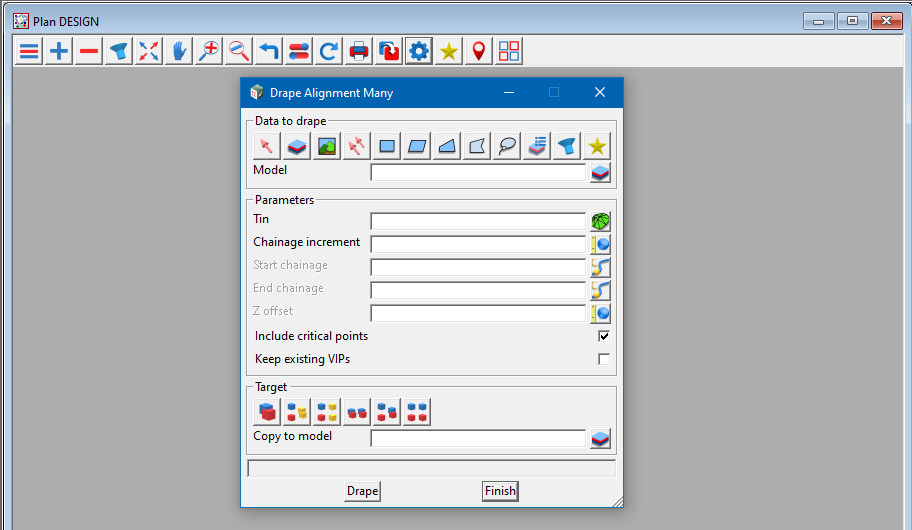The image size is (912, 530).
Task: Click the red printer icon
Action: pos(359,51)
